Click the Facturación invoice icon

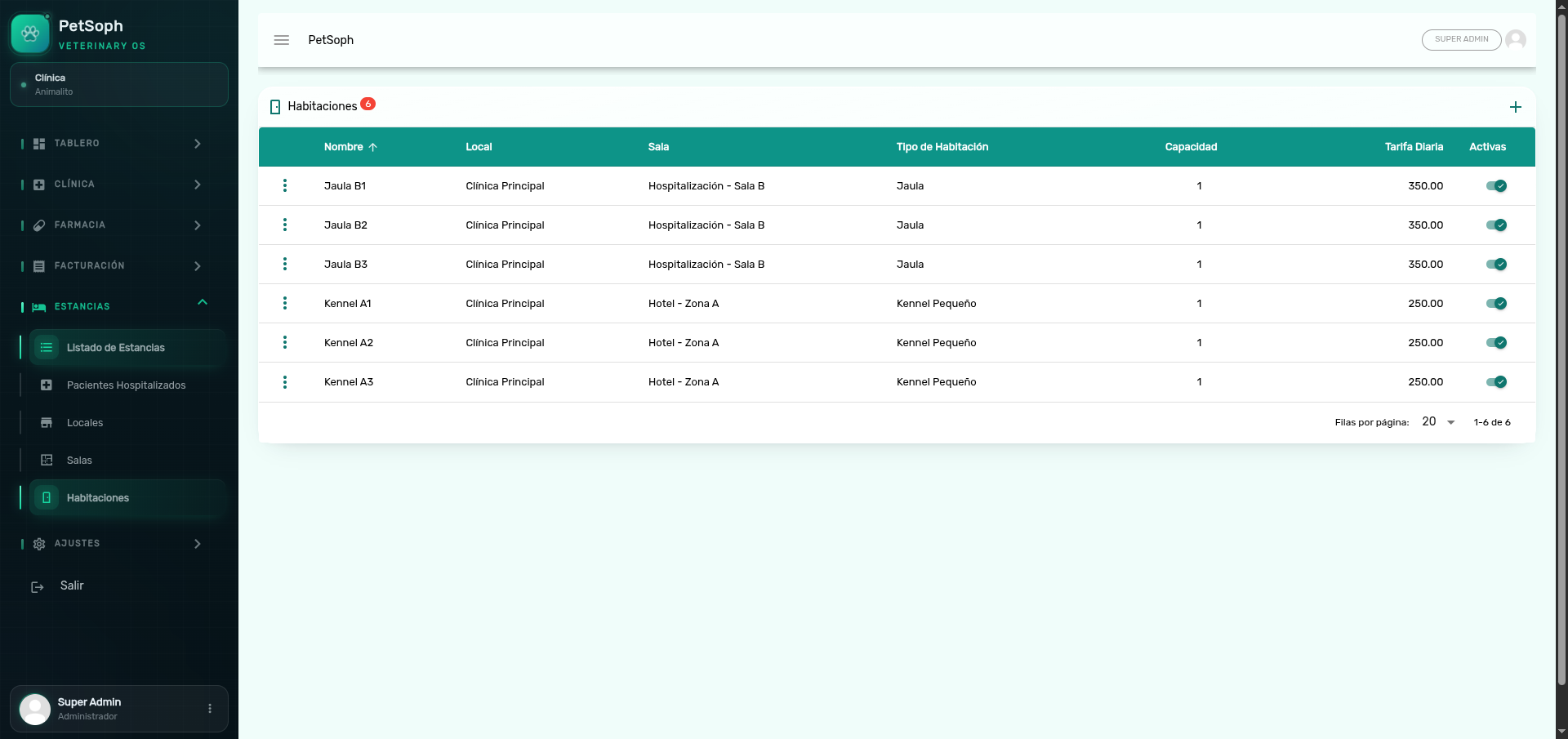(x=39, y=266)
